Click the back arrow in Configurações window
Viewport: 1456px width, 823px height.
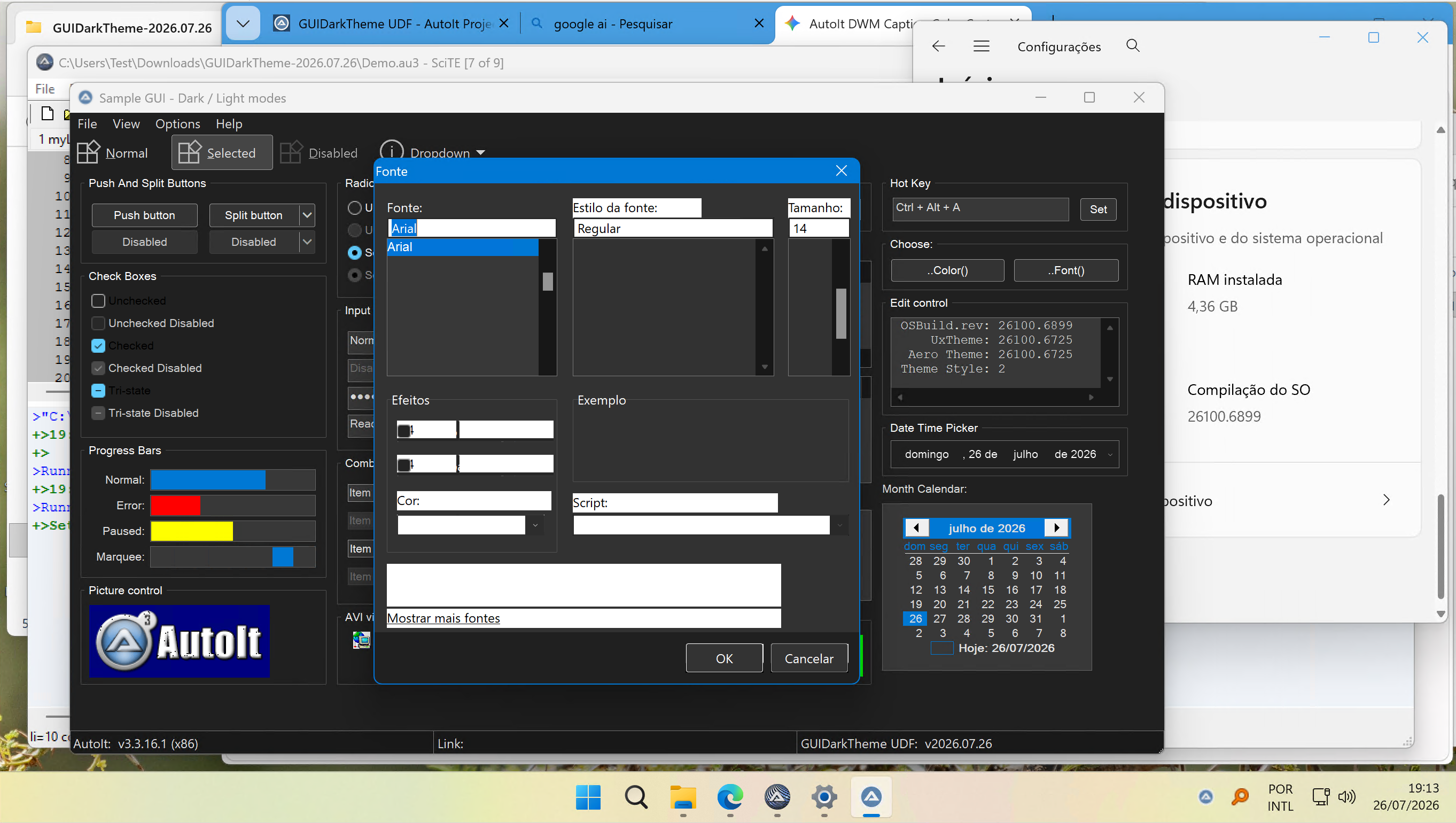[938, 46]
